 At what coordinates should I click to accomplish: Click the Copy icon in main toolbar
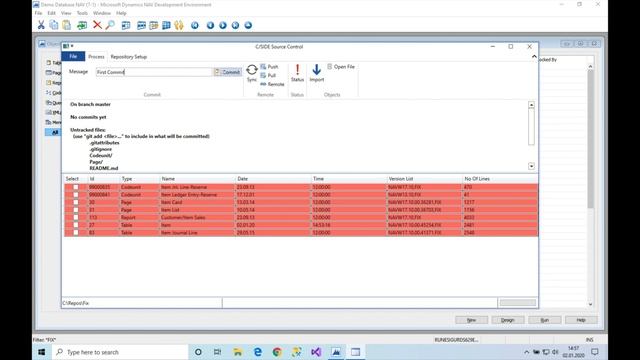click(53, 25)
